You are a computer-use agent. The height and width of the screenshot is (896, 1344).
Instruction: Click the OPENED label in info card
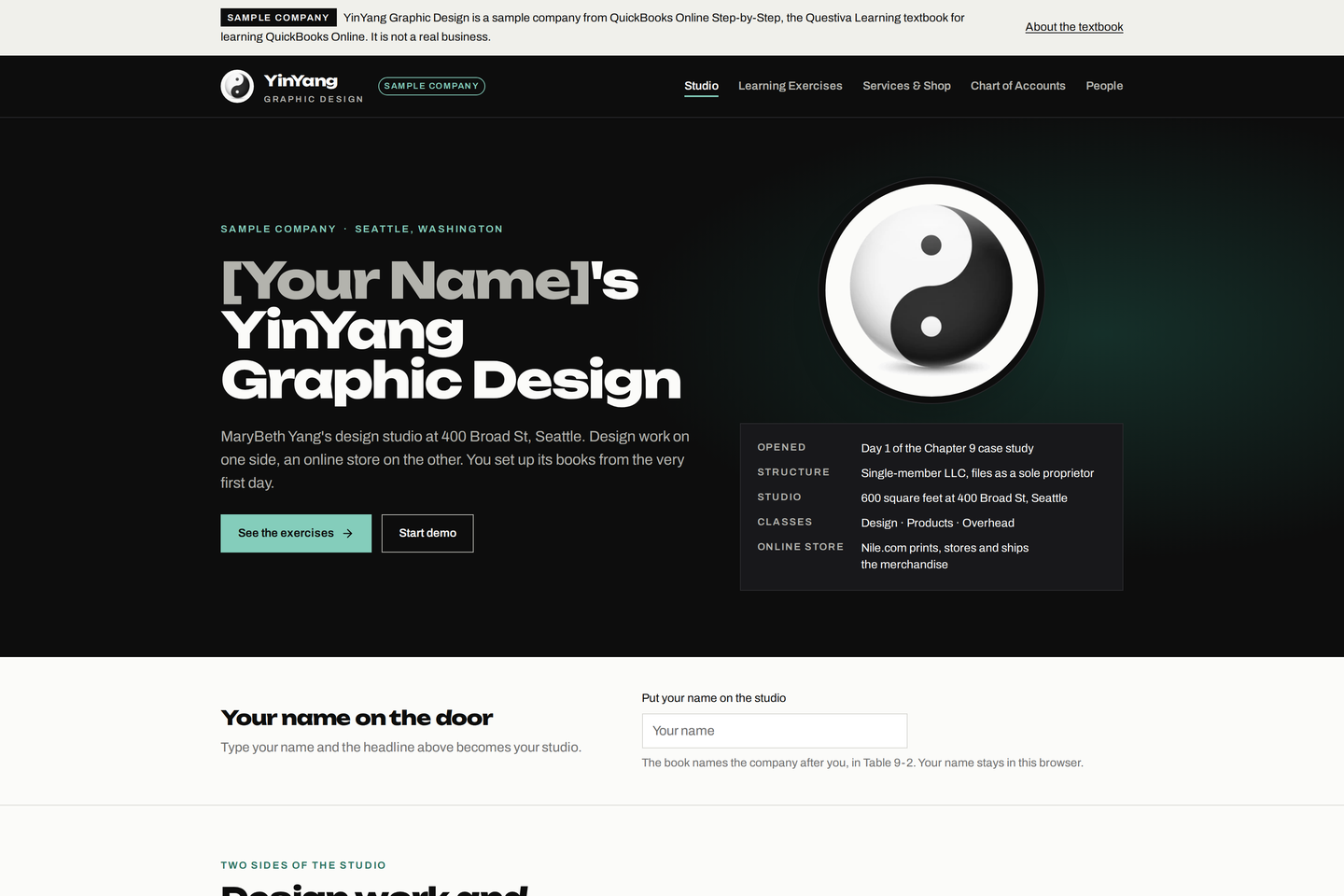(781, 448)
